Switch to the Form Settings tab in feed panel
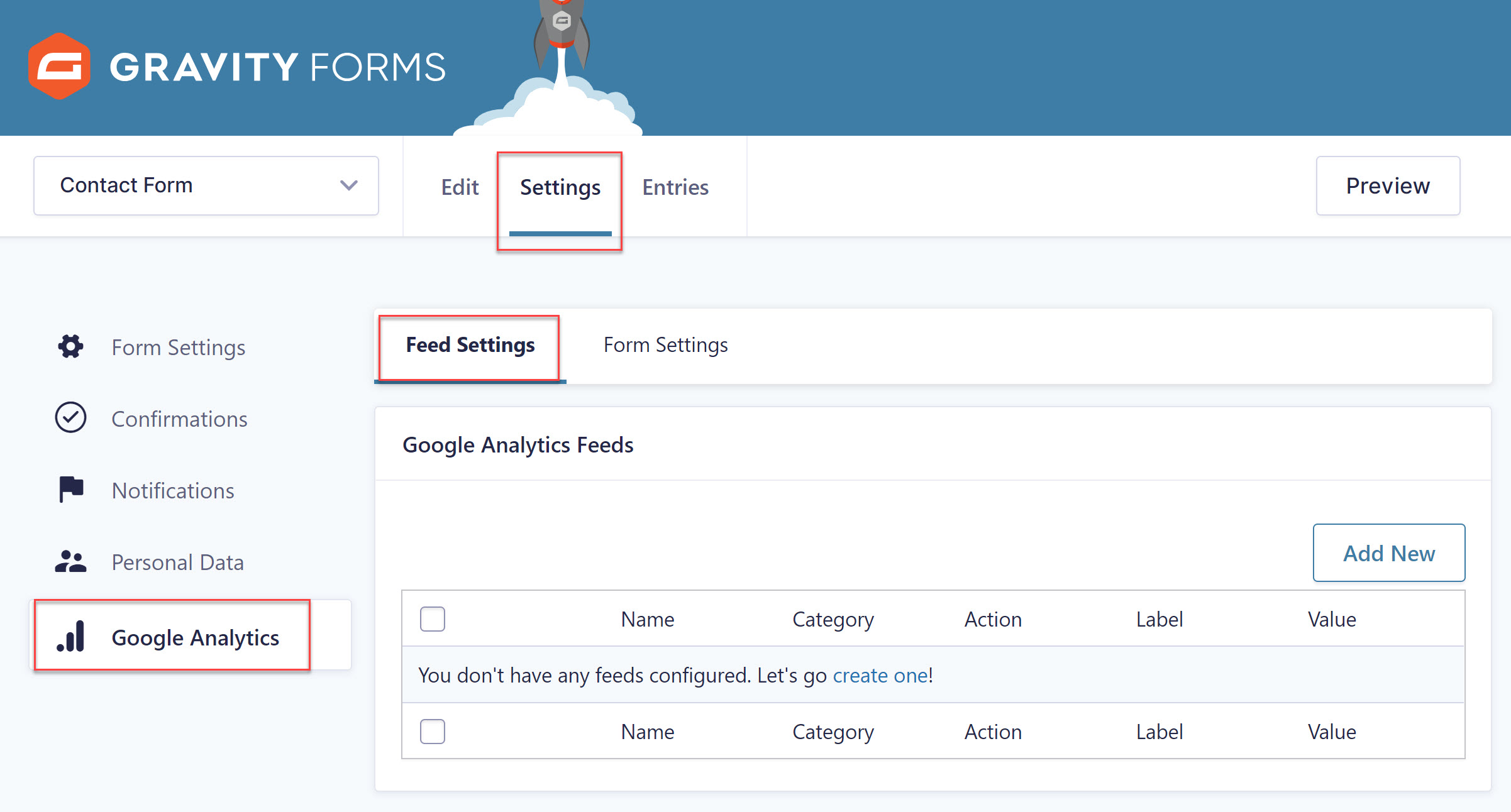 [666, 345]
